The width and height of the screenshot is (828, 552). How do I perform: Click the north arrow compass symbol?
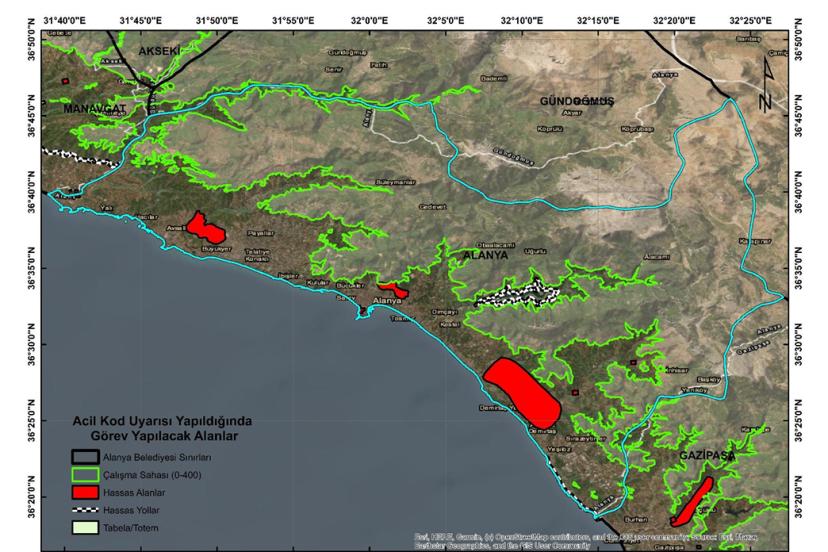pyautogui.click(x=765, y=85)
